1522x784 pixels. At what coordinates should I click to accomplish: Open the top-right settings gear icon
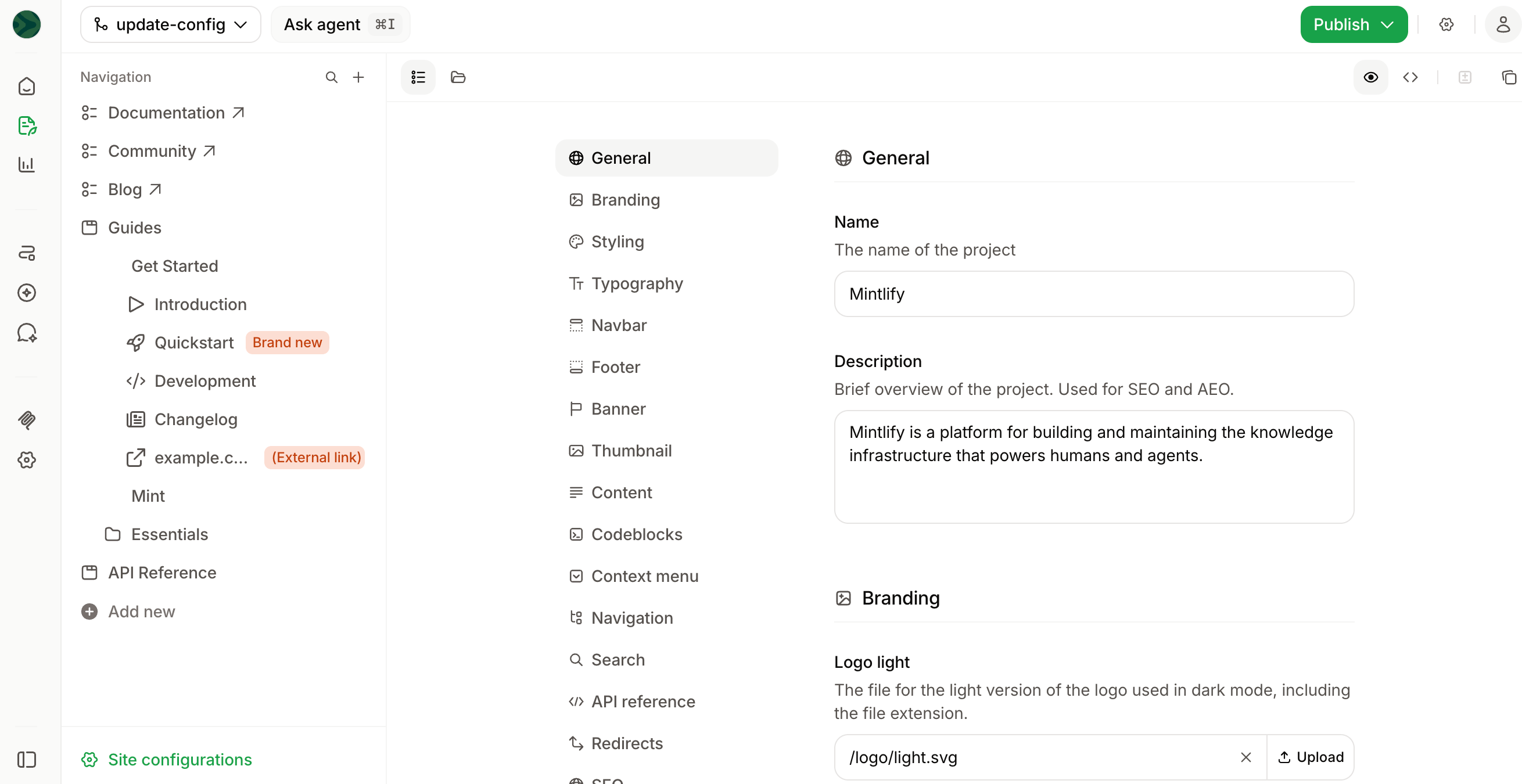1446,24
